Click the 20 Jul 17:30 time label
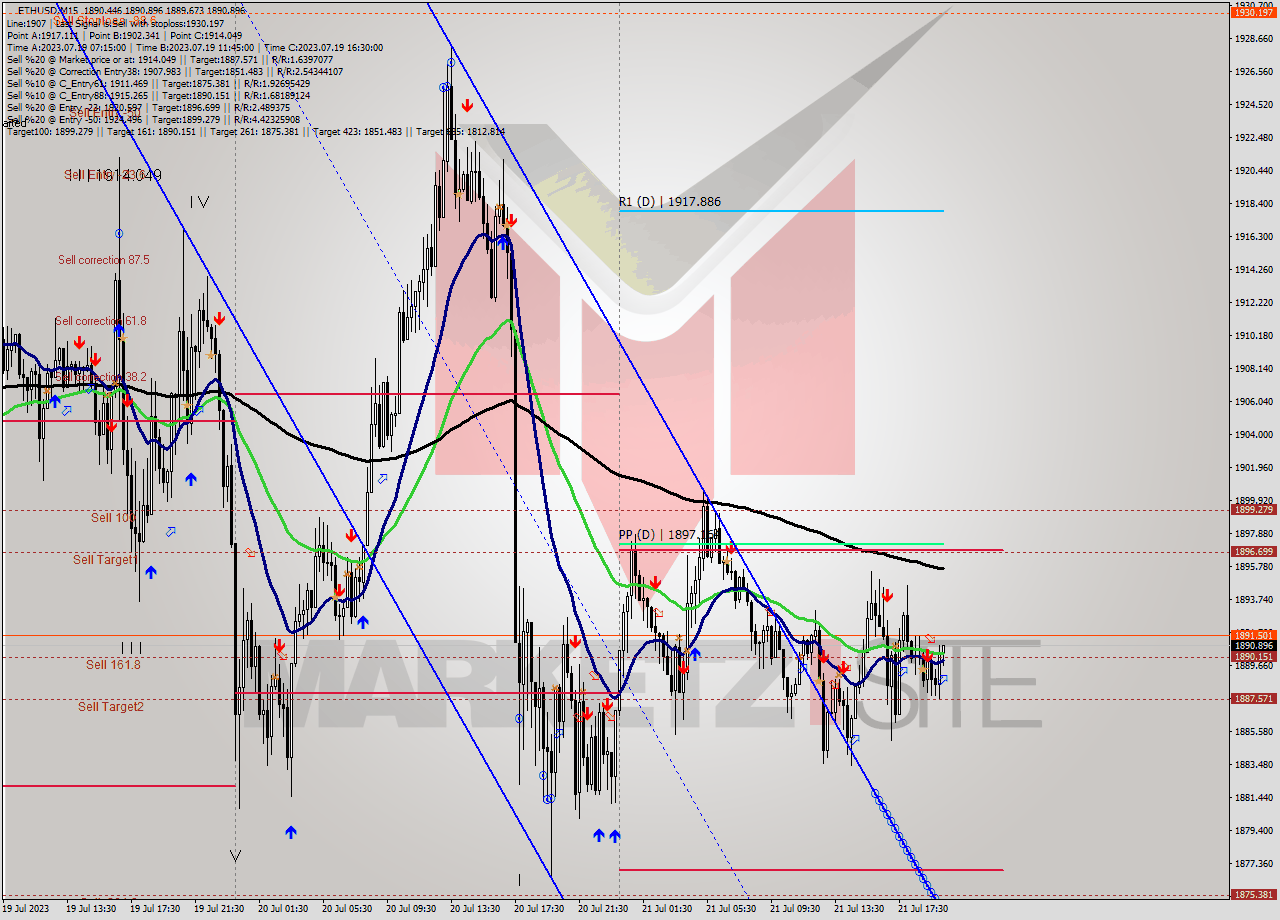 tap(539, 909)
